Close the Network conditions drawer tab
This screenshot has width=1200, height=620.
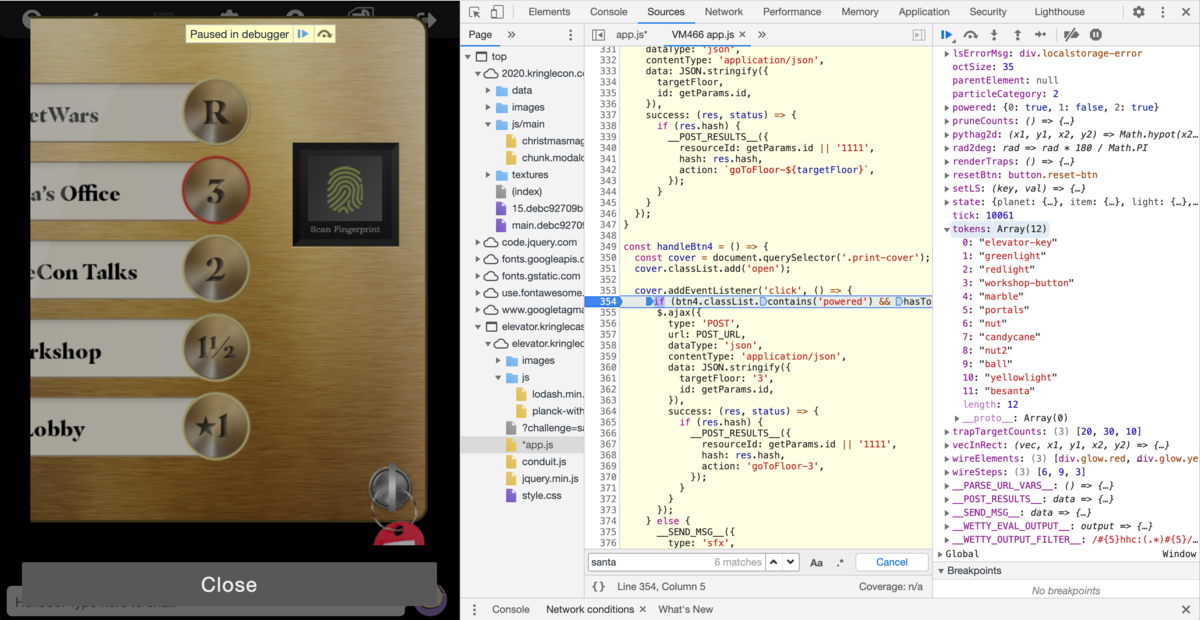[642, 609]
